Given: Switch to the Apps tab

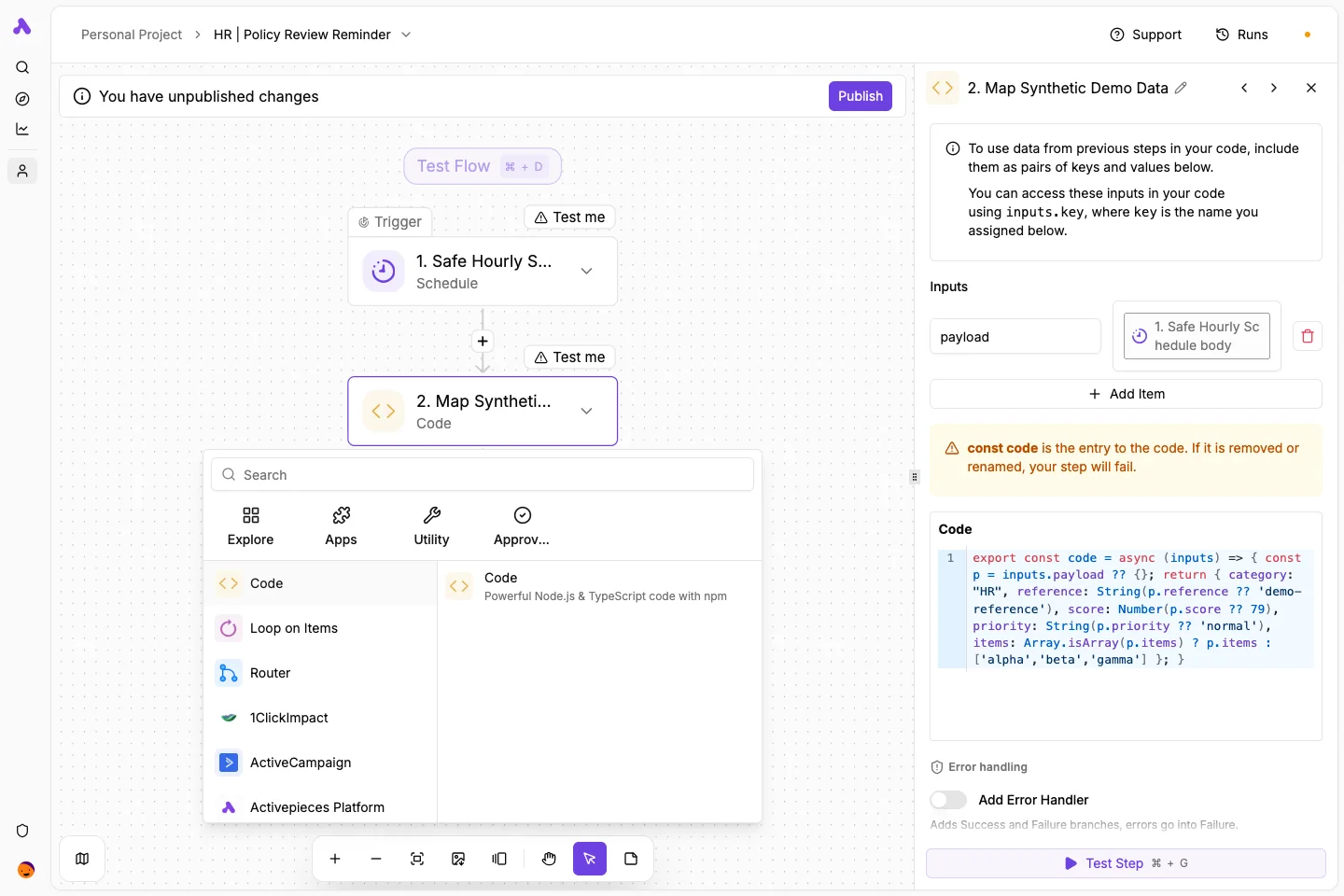Looking at the screenshot, I should tap(341, 526).
